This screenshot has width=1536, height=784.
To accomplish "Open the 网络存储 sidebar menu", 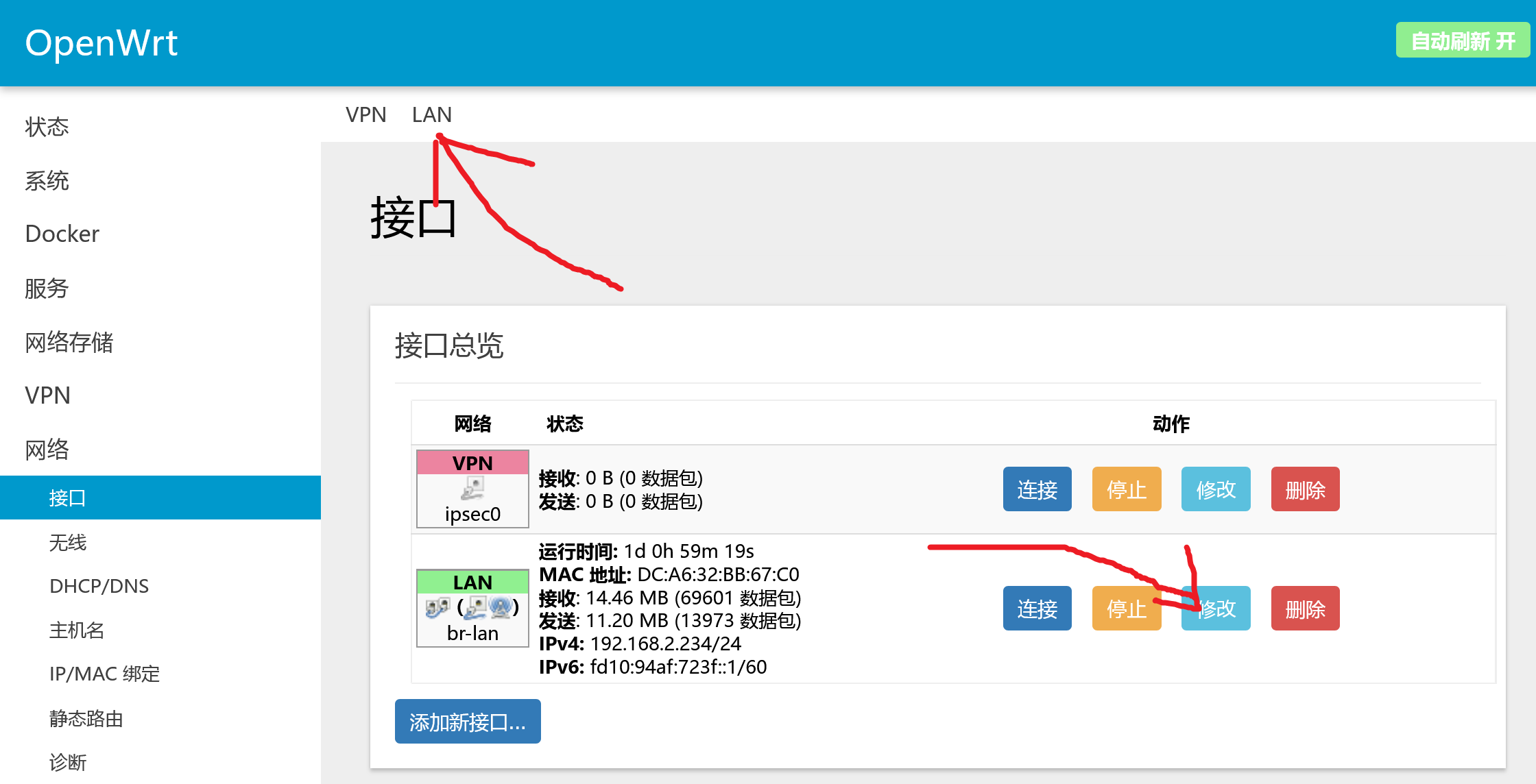I will point(69,342).
